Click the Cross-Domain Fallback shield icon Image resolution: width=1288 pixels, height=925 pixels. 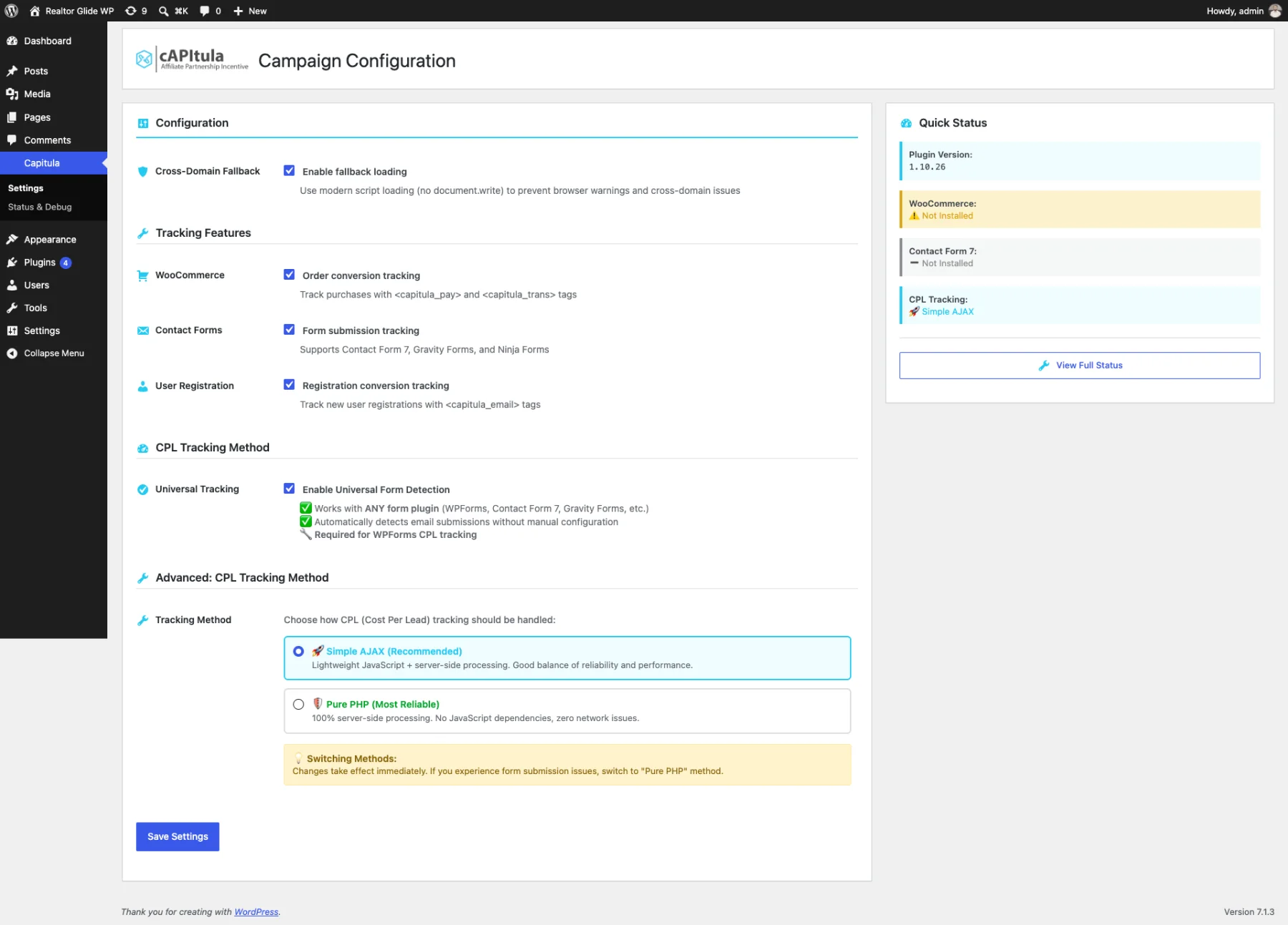pos(142,172)
